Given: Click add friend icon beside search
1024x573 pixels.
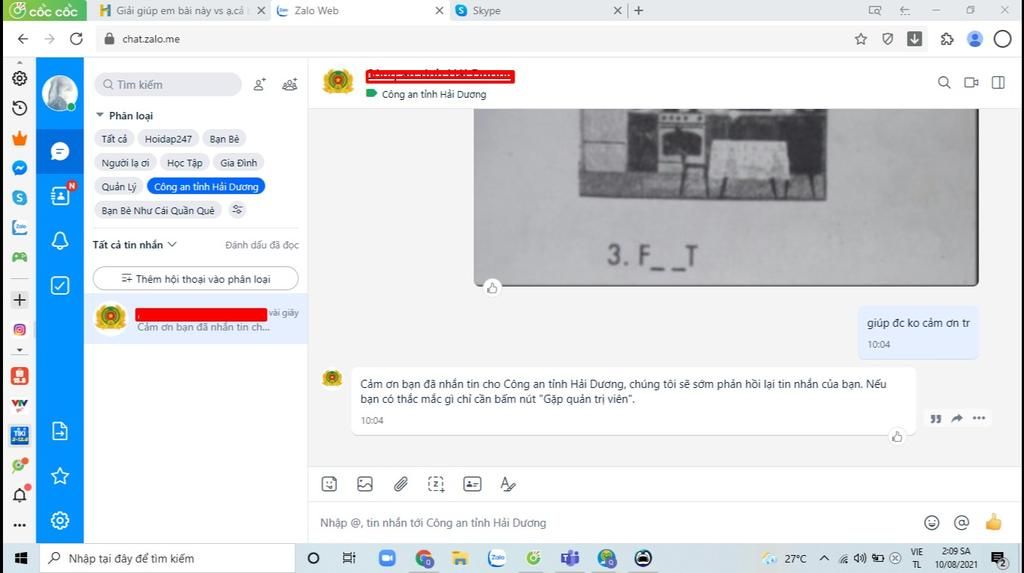Looking at the screenshot, I should click(259, 84).
